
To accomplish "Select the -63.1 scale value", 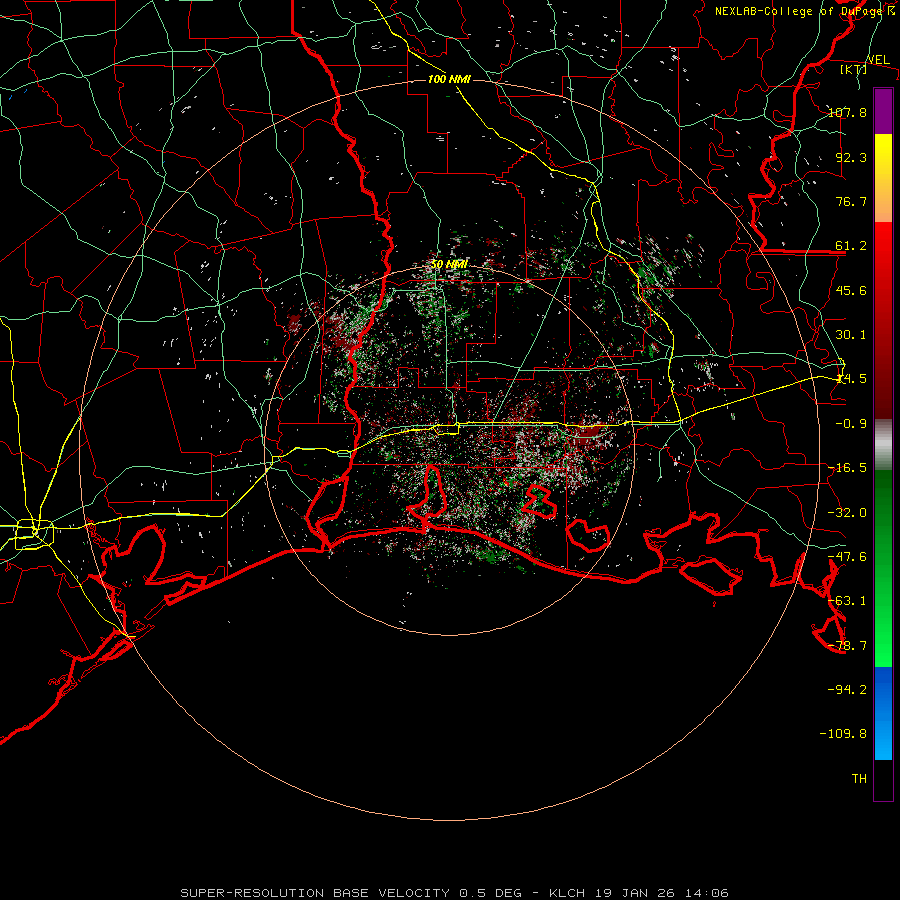I will pyautogui.click(x=847, y=601).
